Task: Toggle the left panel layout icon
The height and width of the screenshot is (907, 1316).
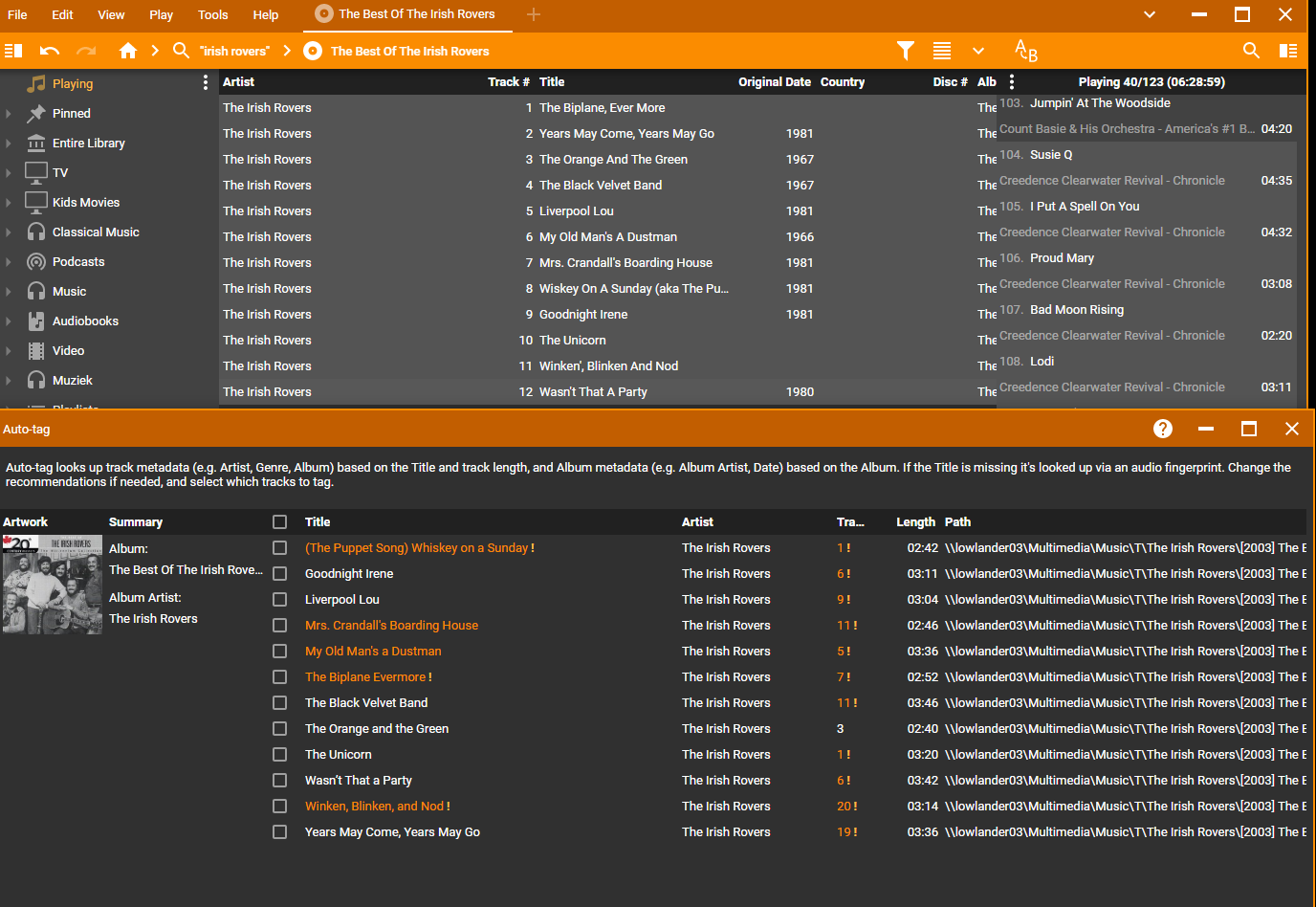Action: pyautogui.click(x=13, y=51)
